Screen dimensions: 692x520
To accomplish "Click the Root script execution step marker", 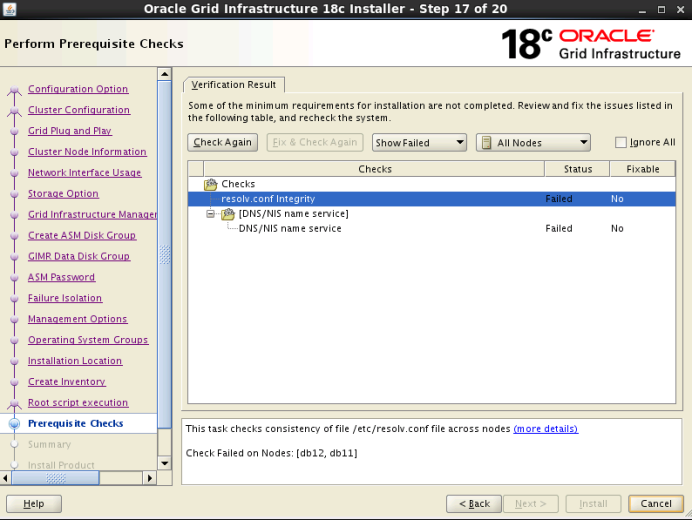I will click(15, 403).
